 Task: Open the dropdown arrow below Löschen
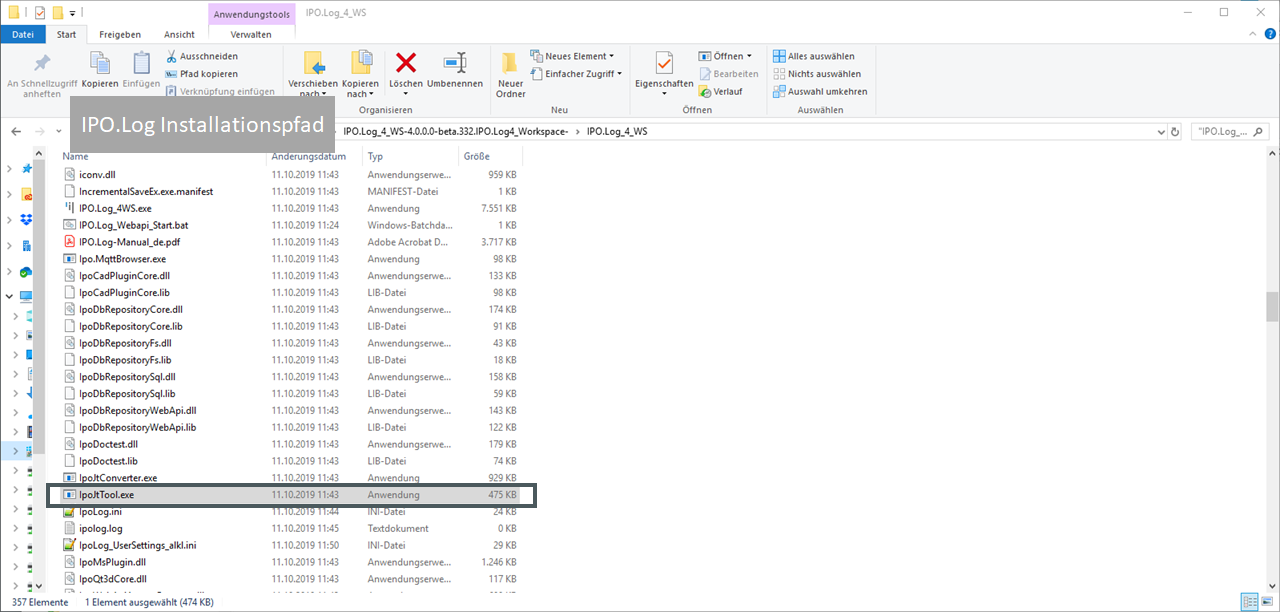tap(406, 95)
